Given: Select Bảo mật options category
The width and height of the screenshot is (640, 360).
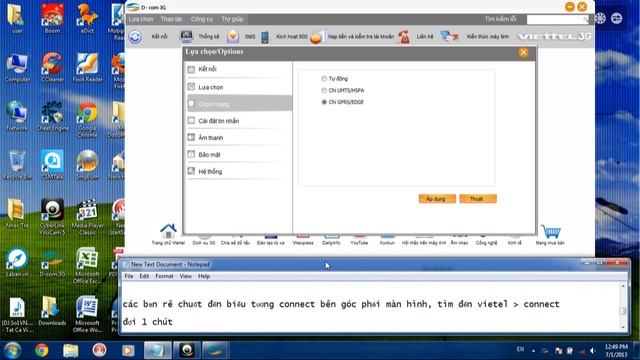Looking at the screenshot, I should [x=239, y=154].
